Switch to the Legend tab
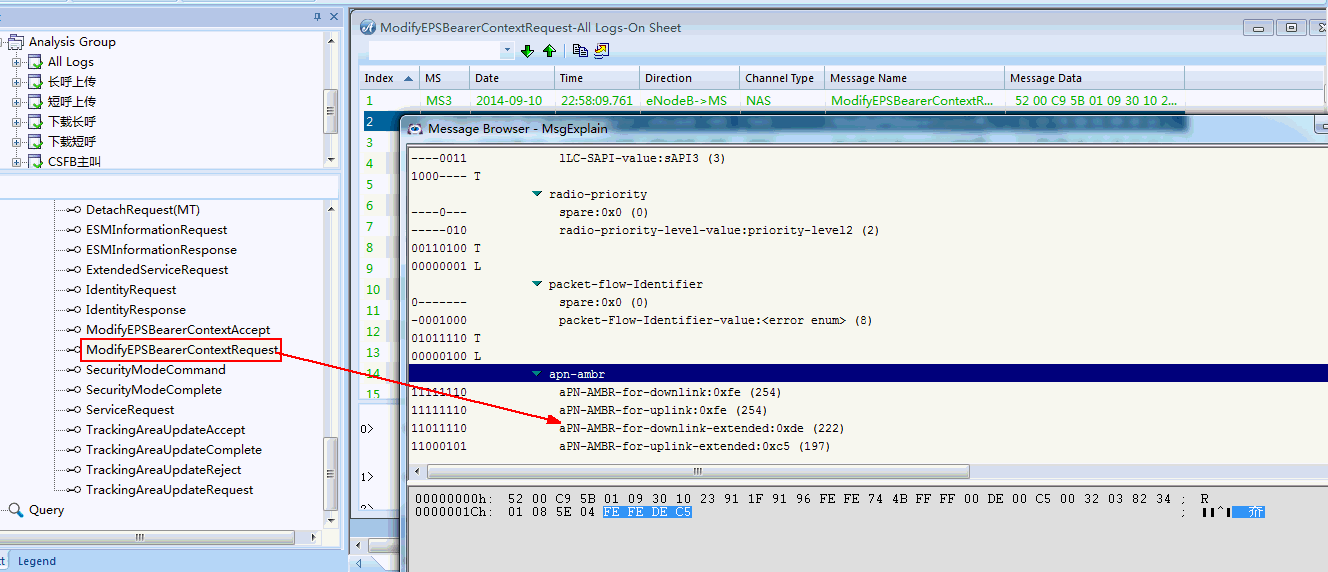 click(x=37, y=561)
